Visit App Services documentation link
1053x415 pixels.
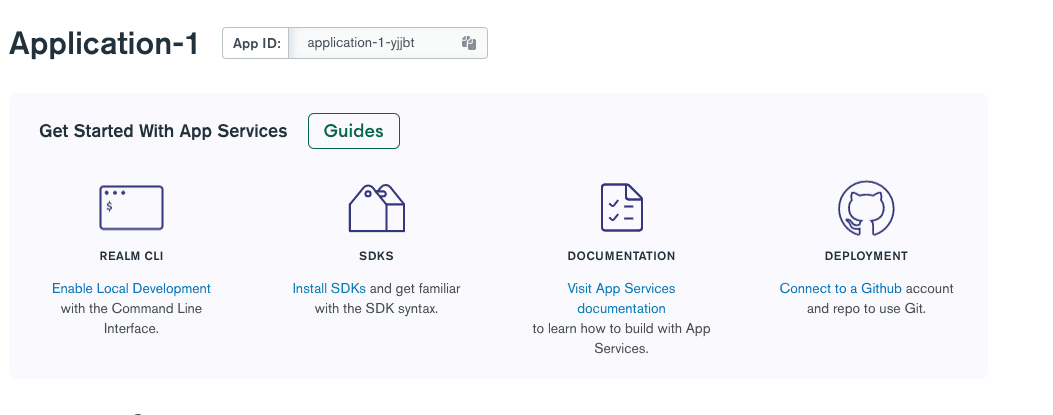click(x=621, y=298)
